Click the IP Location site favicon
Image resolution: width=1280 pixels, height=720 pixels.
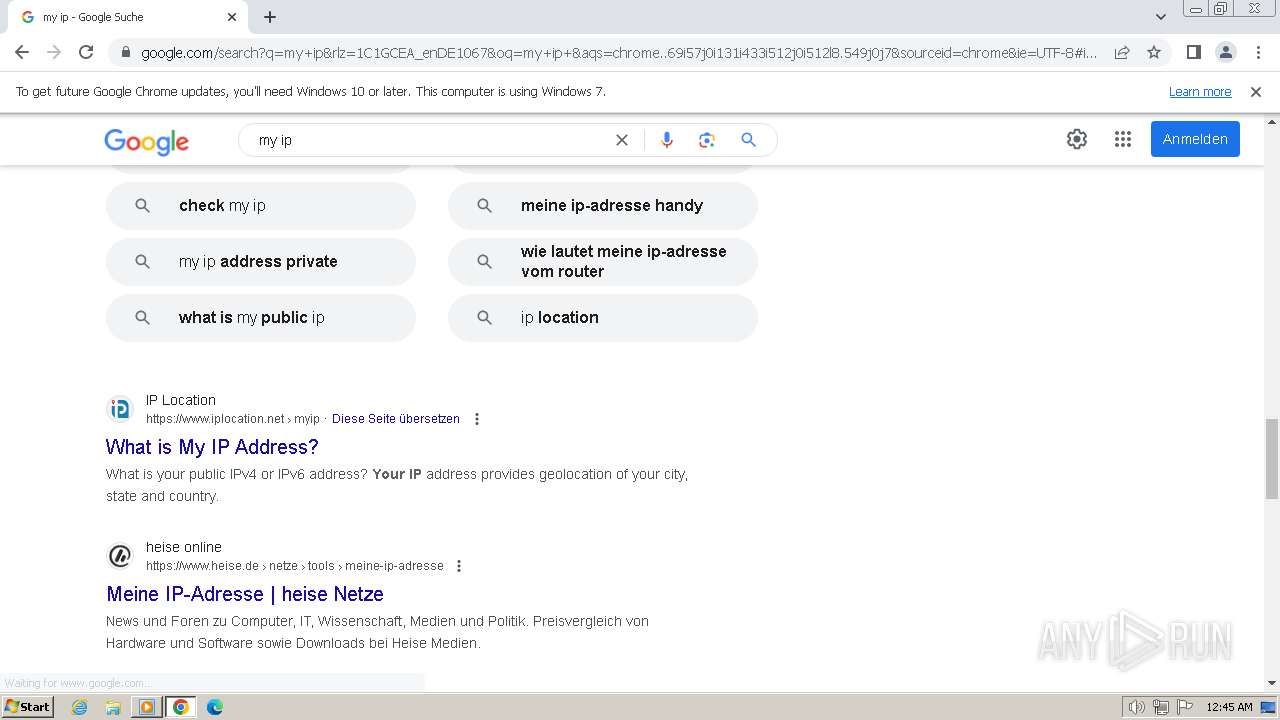pyautogui.click(x=120, y=409)
